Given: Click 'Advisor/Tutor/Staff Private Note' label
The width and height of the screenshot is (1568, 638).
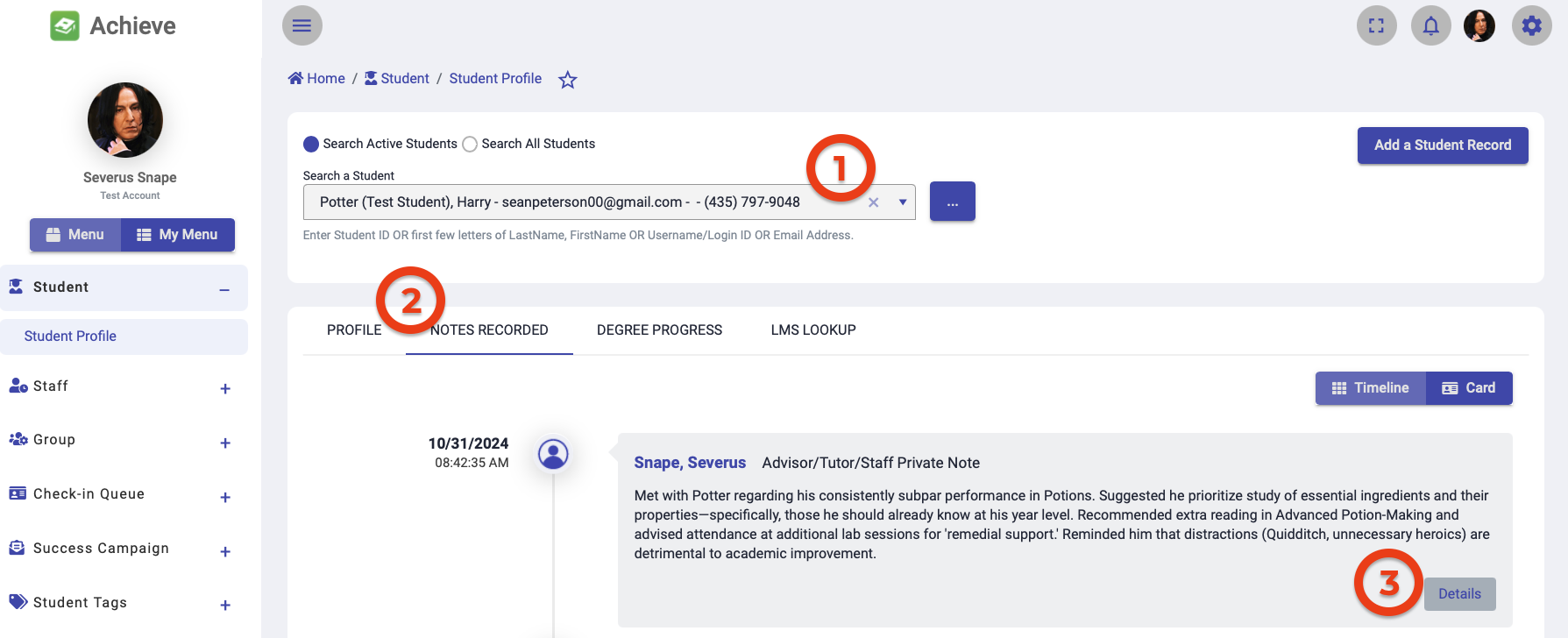Looking at the screenshot, I should 871,463.
